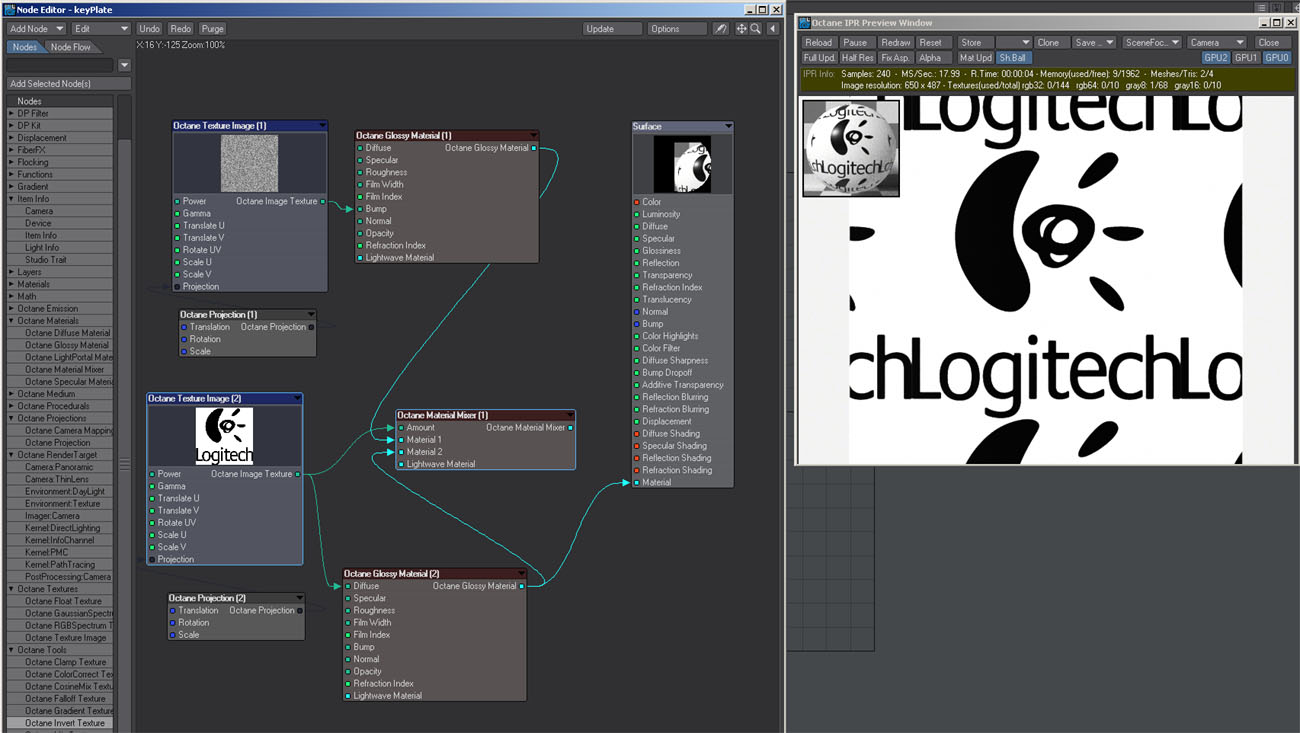Click the Material input port on the Surface node
Screen dimensions: 1300x733
[637, 483]
